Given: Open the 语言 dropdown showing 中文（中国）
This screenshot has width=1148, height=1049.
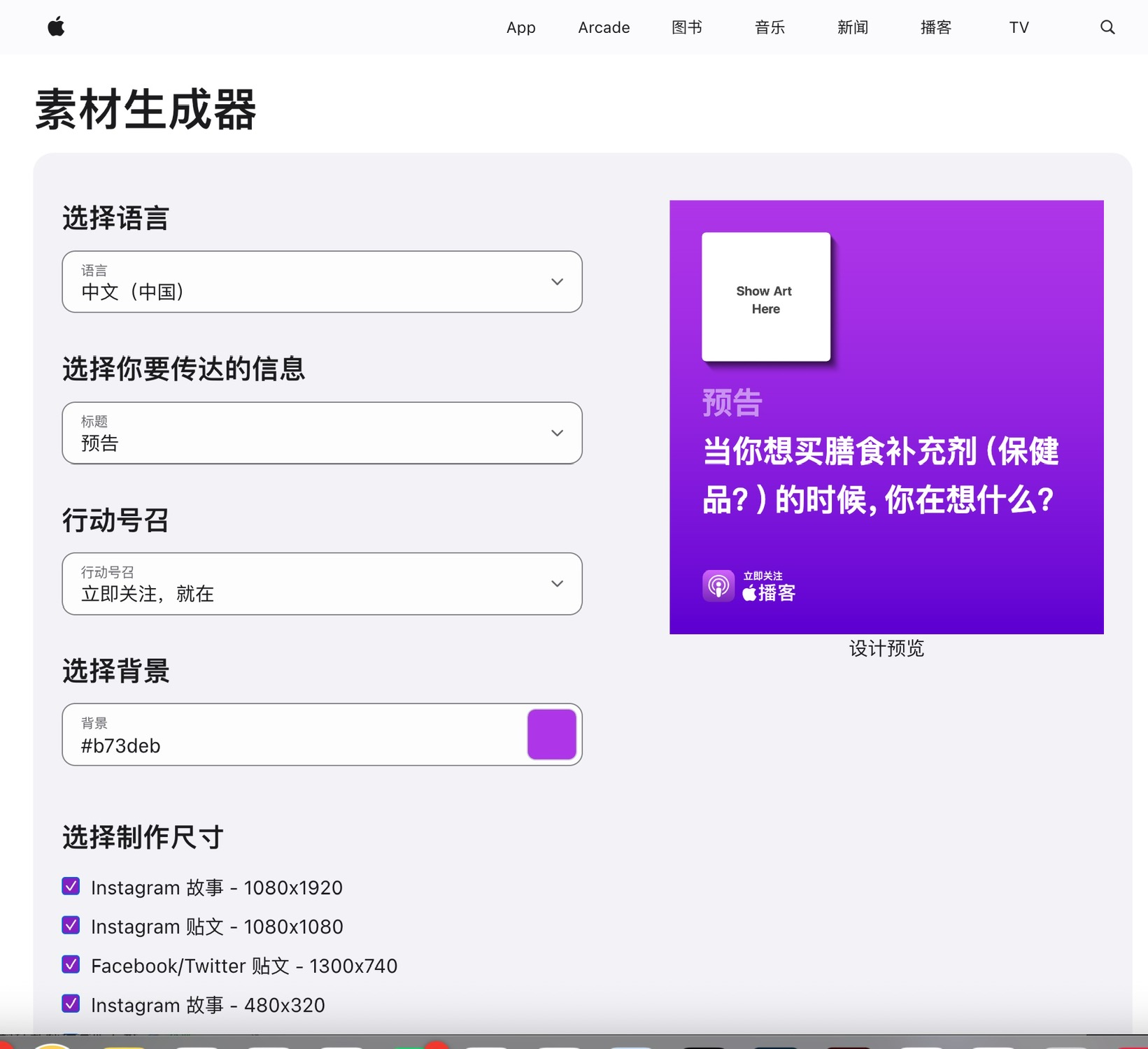Looking at the screenshot, I should click(x=322, y=282).
